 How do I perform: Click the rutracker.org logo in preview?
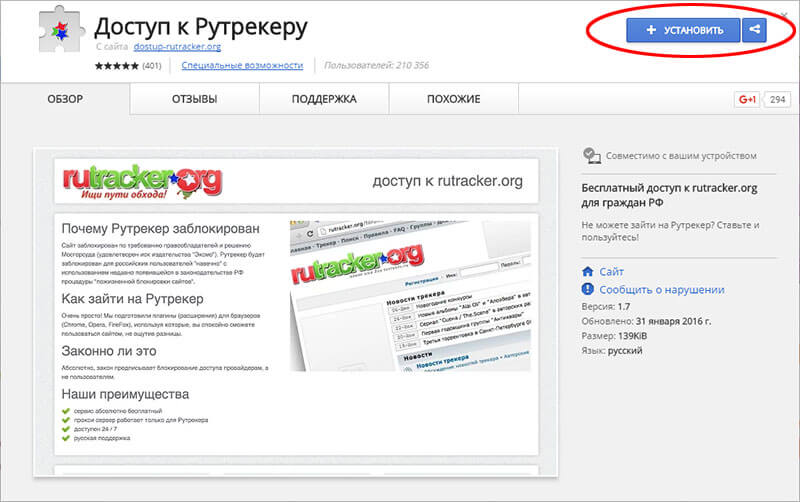(x=142, y=182)
